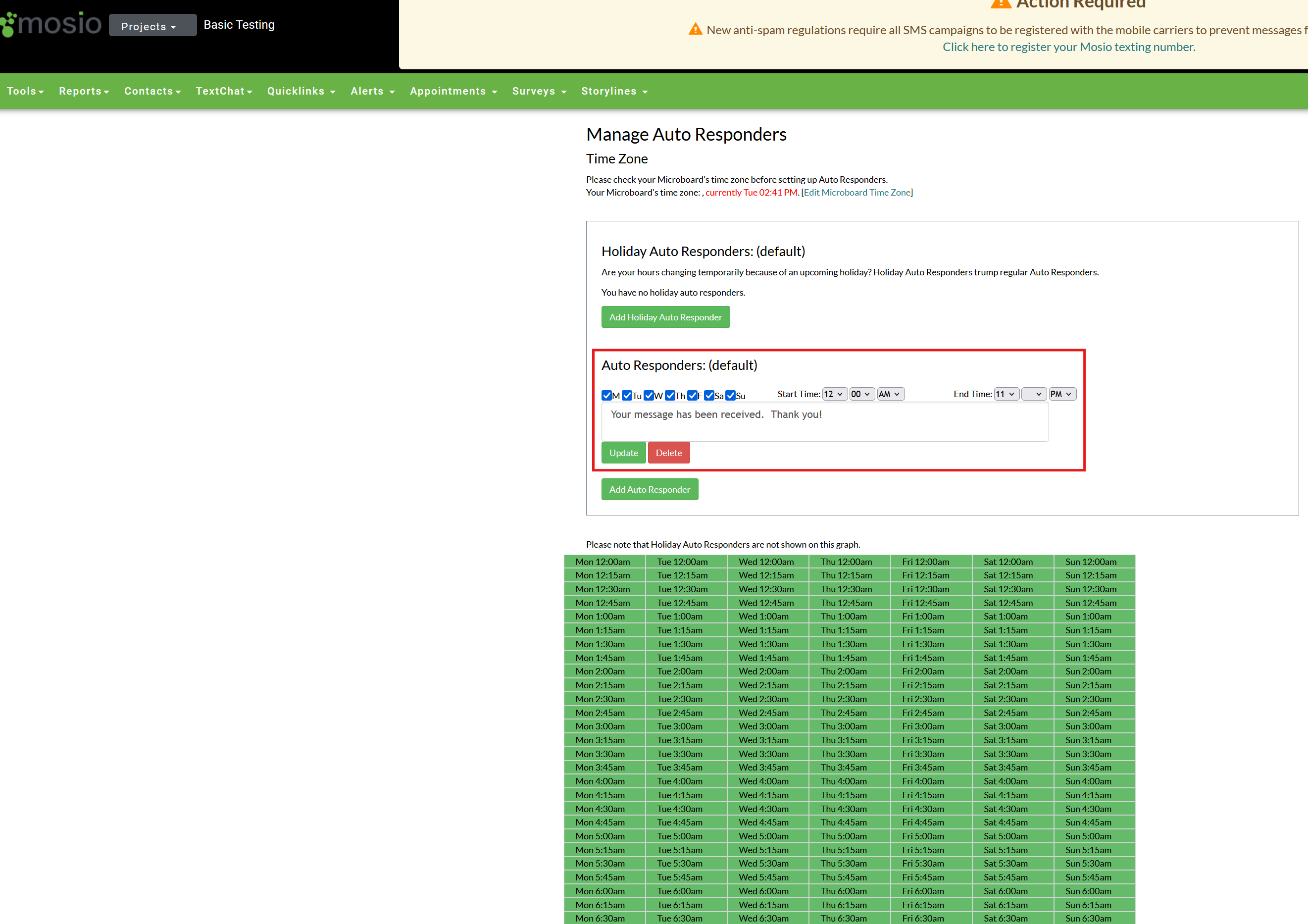This screenshot has height=924, width=1308.
Task: Click the Auto Responders: (default) heading
Action: (x=680, y=365)
